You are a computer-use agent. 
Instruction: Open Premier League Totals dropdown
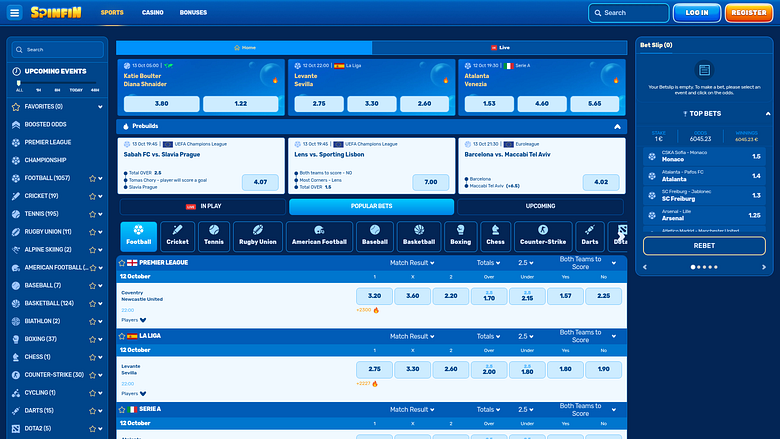coord(488,263)
